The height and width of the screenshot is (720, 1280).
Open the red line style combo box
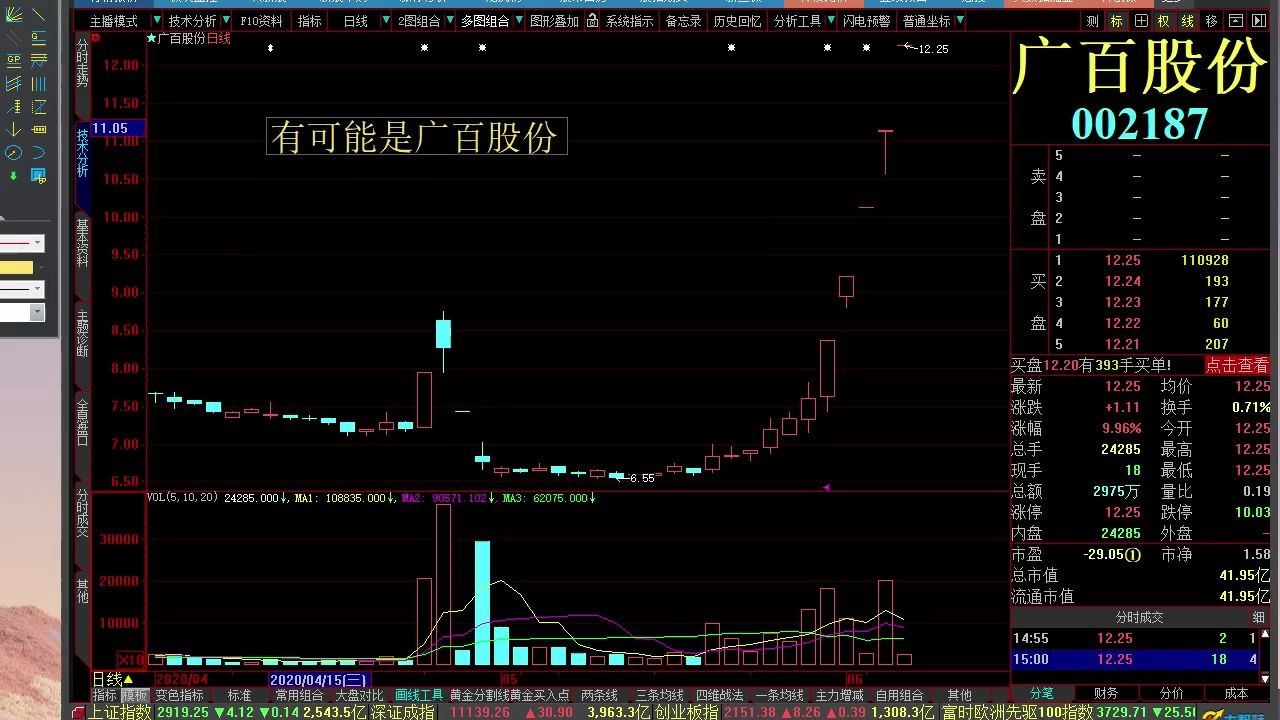coord(22,243)
